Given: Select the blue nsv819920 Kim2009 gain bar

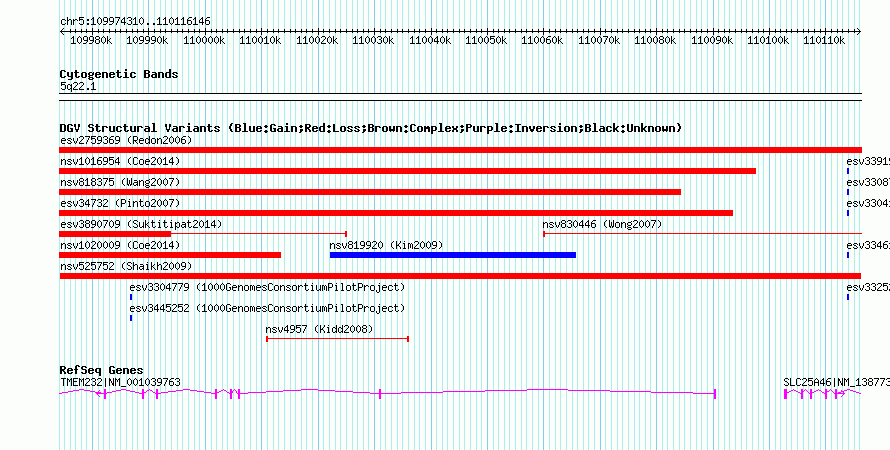Looking at the screenshot, I should [453, 255].
